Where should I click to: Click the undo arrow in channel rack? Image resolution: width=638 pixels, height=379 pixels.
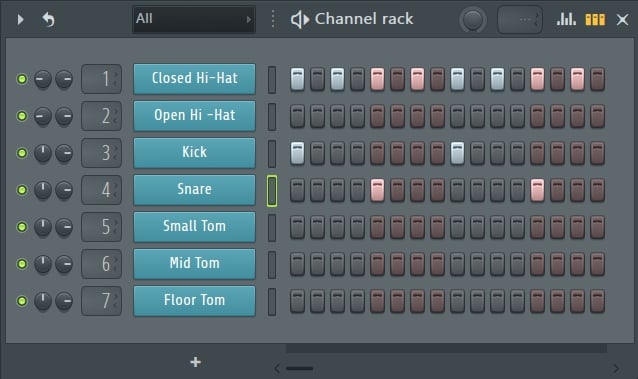[x=48, y=19]
